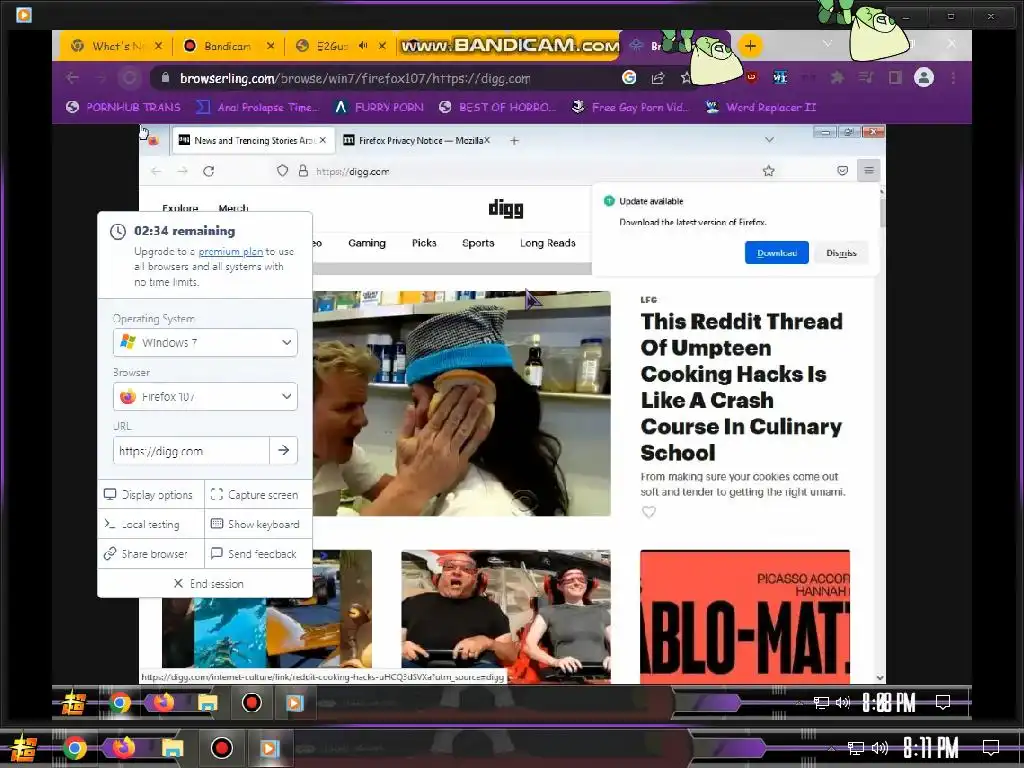This screenshot has height=768, width=1024.
Task: Click Send feedback option
Action: click(259, 554)
